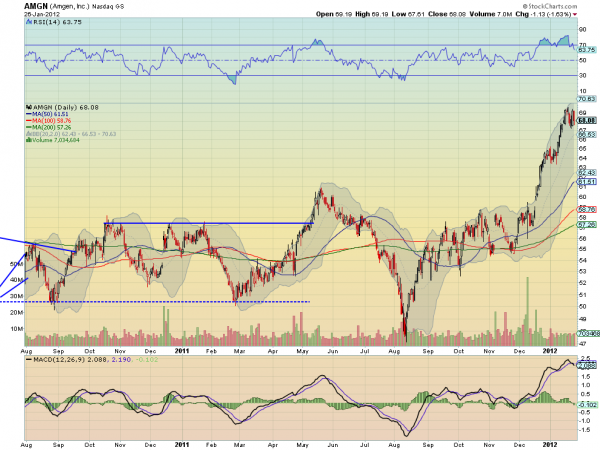Click the green 57.26 price tag on right axis
600x450 pixels.
click(x=587, y=225)
